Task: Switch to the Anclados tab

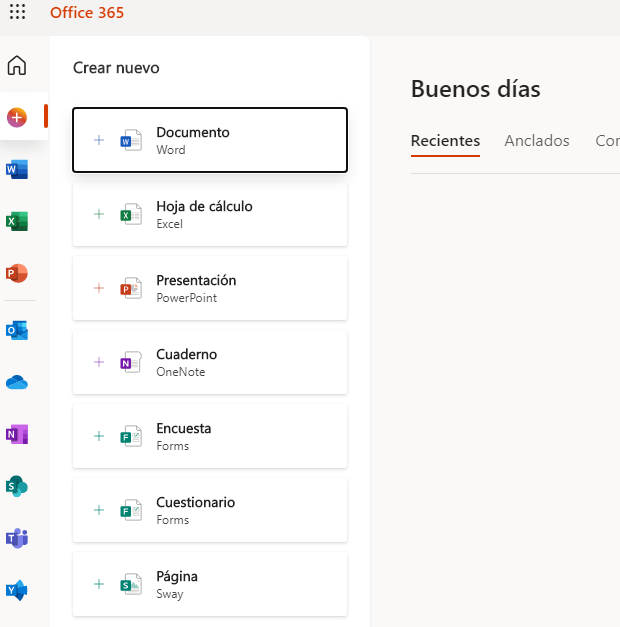Action: (537, 141)
